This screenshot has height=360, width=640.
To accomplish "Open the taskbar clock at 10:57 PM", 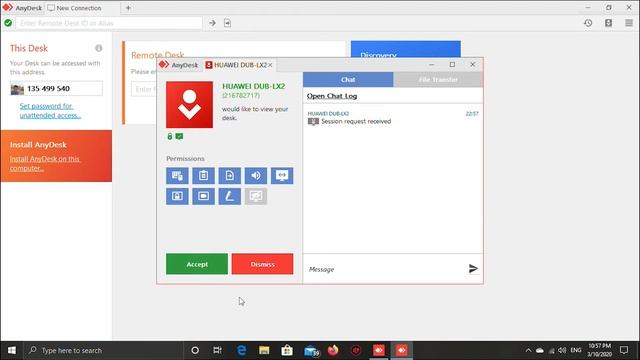I will [x=600, y=350].
